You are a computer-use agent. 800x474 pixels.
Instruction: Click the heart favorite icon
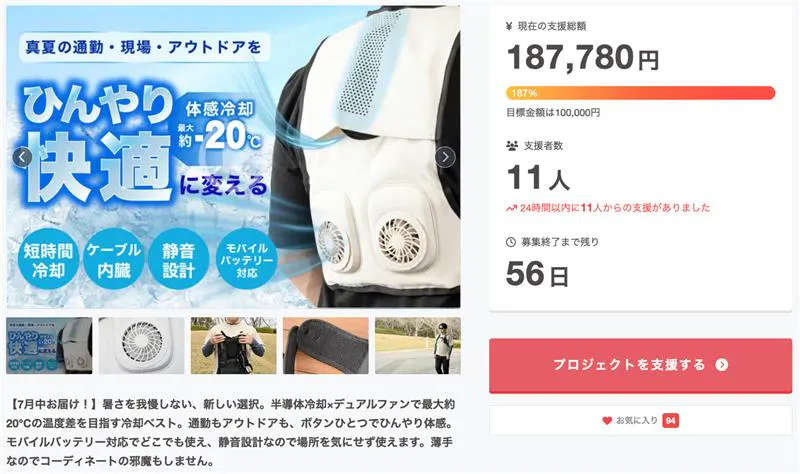tap(607, 420)
